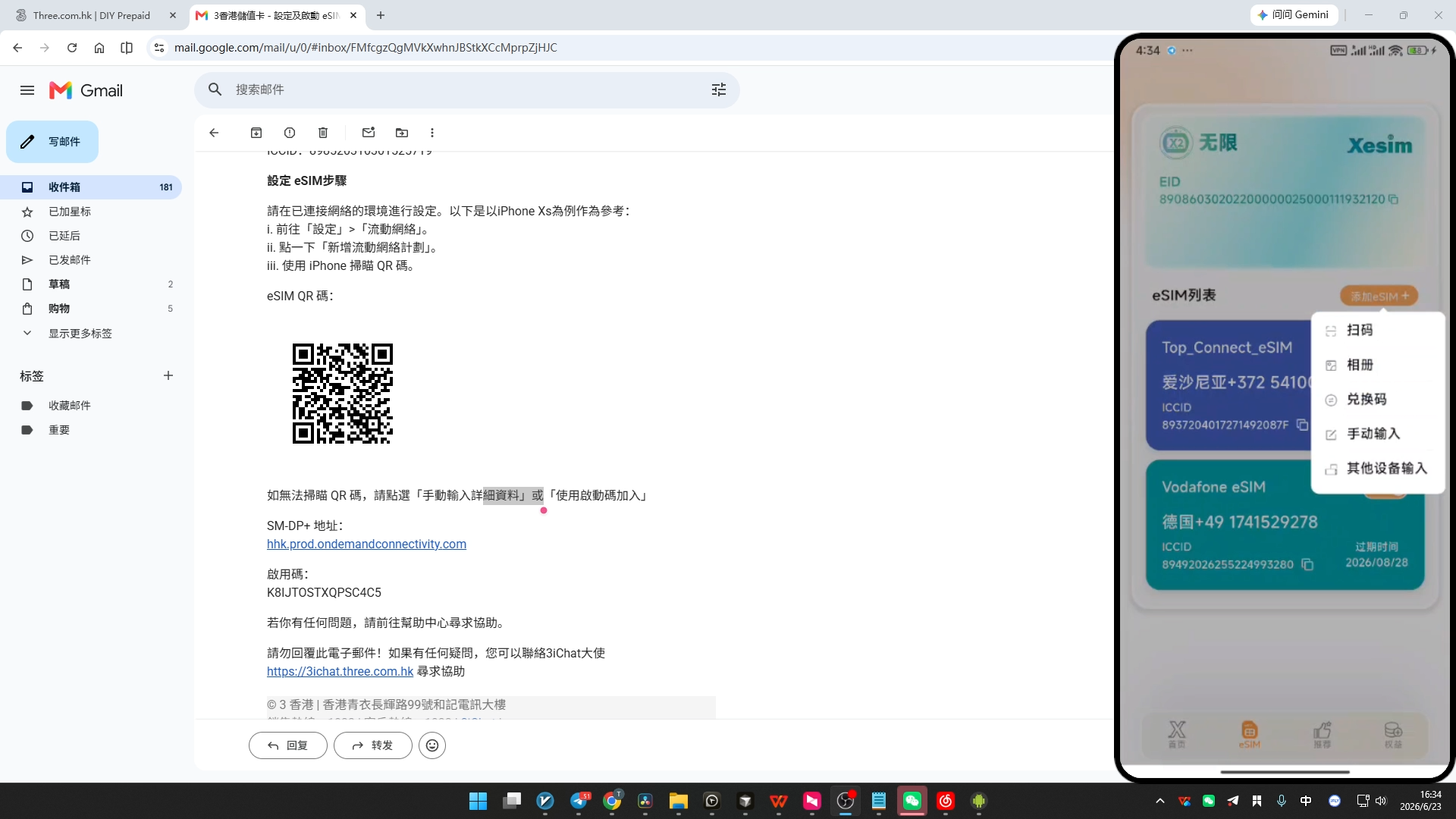Choose Redeem code (兑换码) in phone menu
This screenshot has height=819, width=1456.
[1378, 400]
